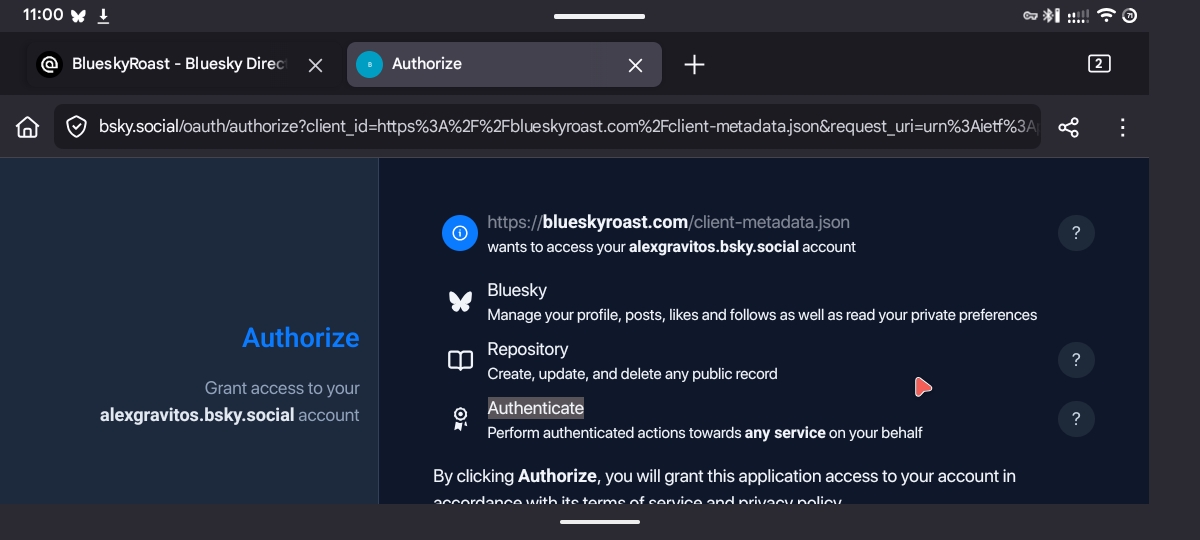Tap the blue info icon beside client URL

[460, 233]
